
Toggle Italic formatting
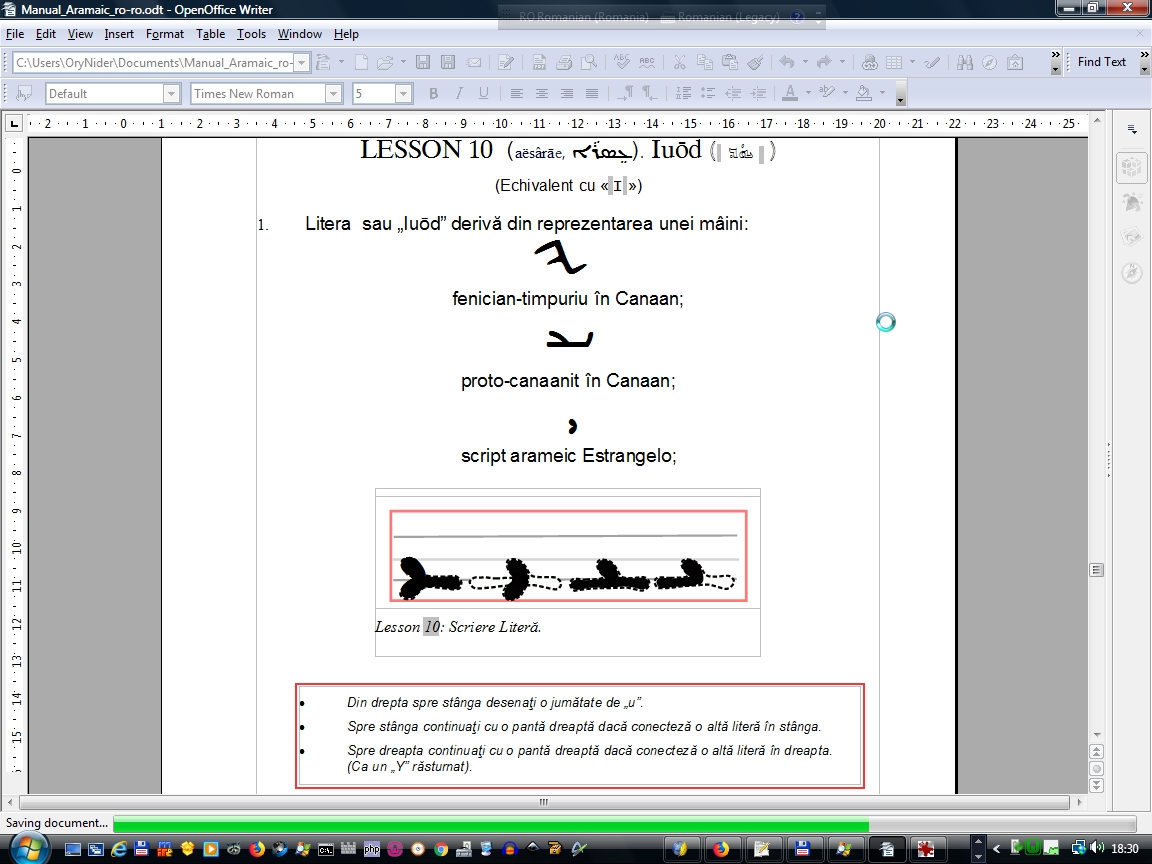[x=458, y=94]
